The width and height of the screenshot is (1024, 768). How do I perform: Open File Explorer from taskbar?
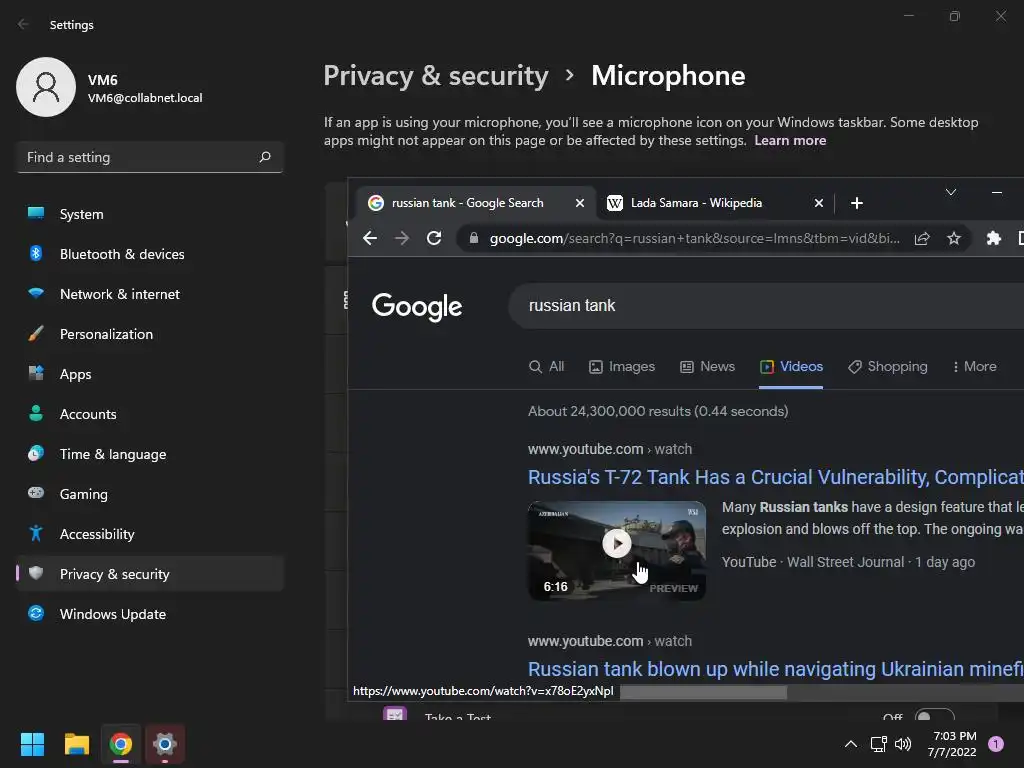coord(76,744)
